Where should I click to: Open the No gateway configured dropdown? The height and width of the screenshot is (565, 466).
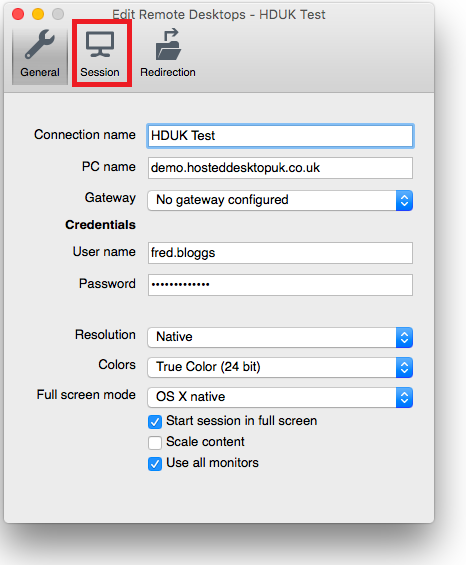click(x=280, y=200)
